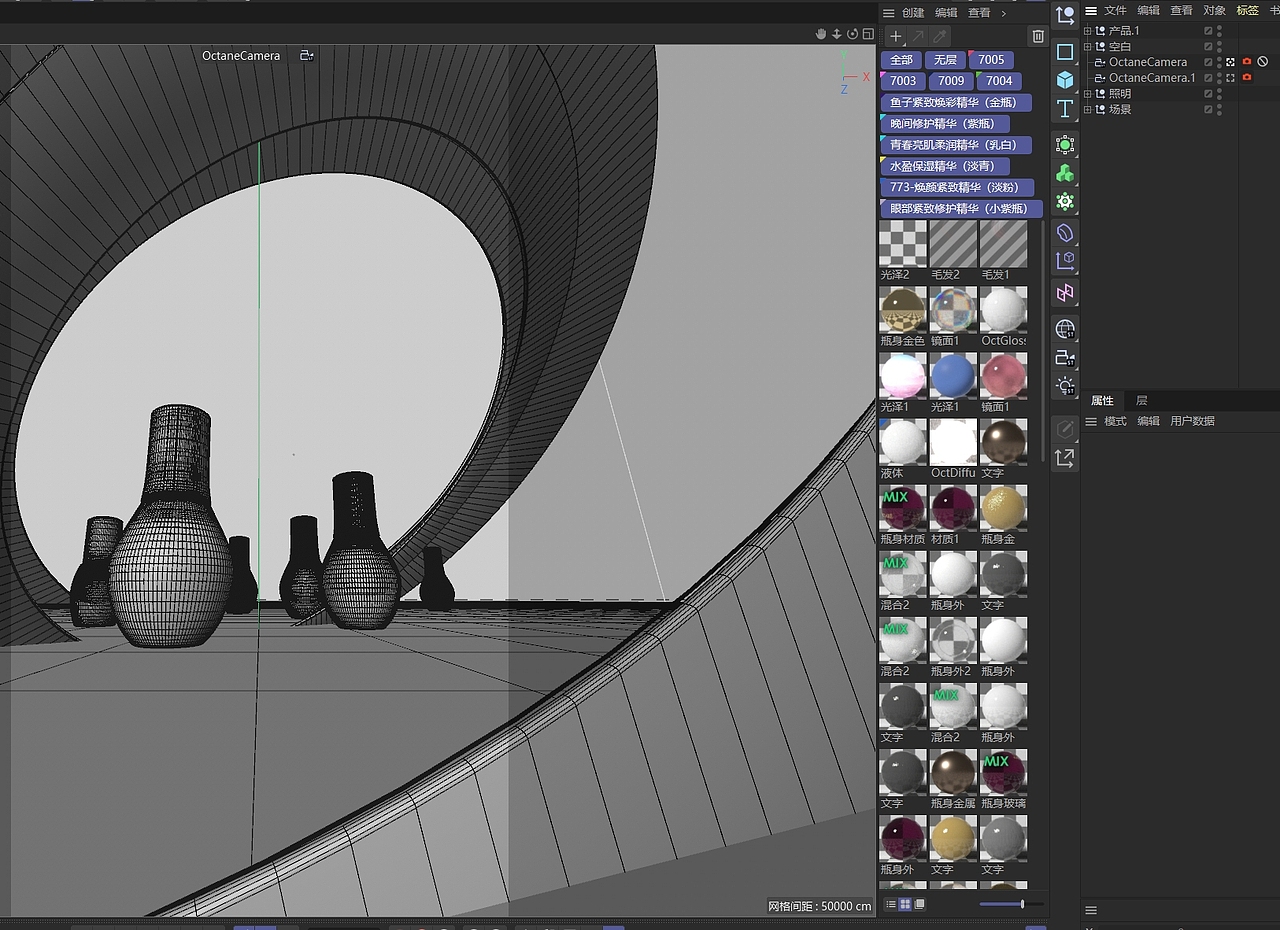Click the Field object tool

pos(1065,261)
